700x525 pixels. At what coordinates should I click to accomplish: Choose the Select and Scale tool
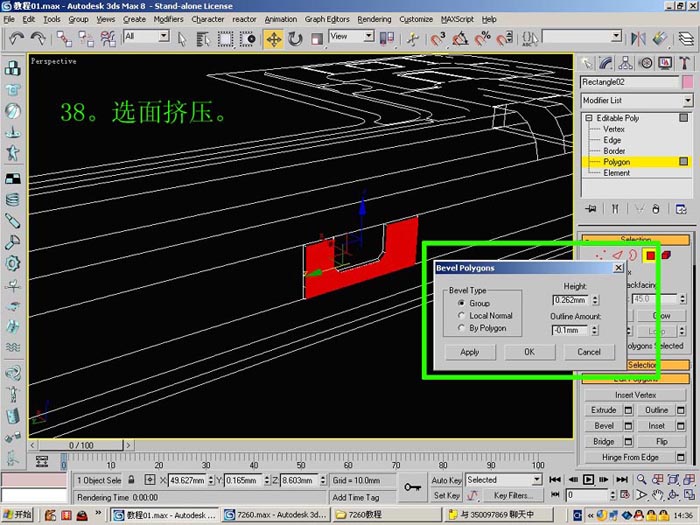point(317,39)
